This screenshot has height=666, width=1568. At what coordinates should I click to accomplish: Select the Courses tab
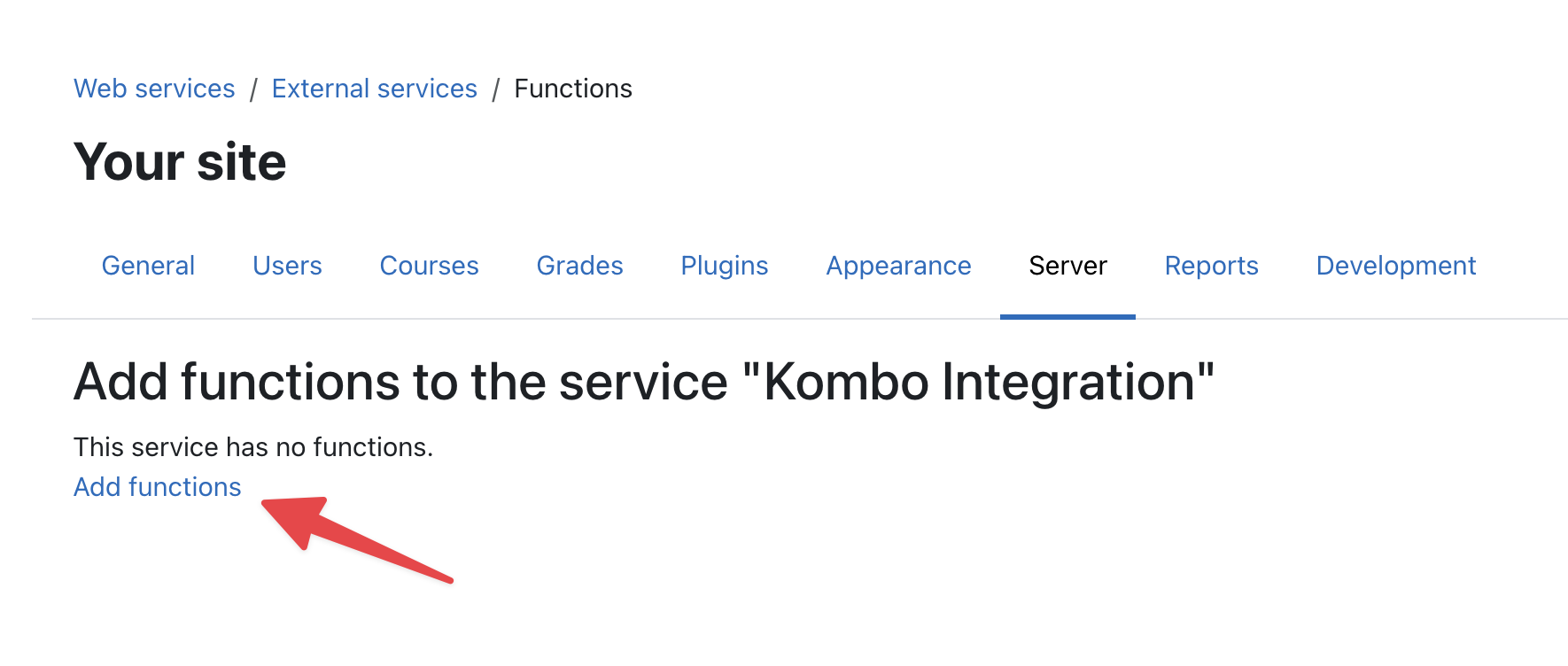pyautogui.click(x=429, y=266)
